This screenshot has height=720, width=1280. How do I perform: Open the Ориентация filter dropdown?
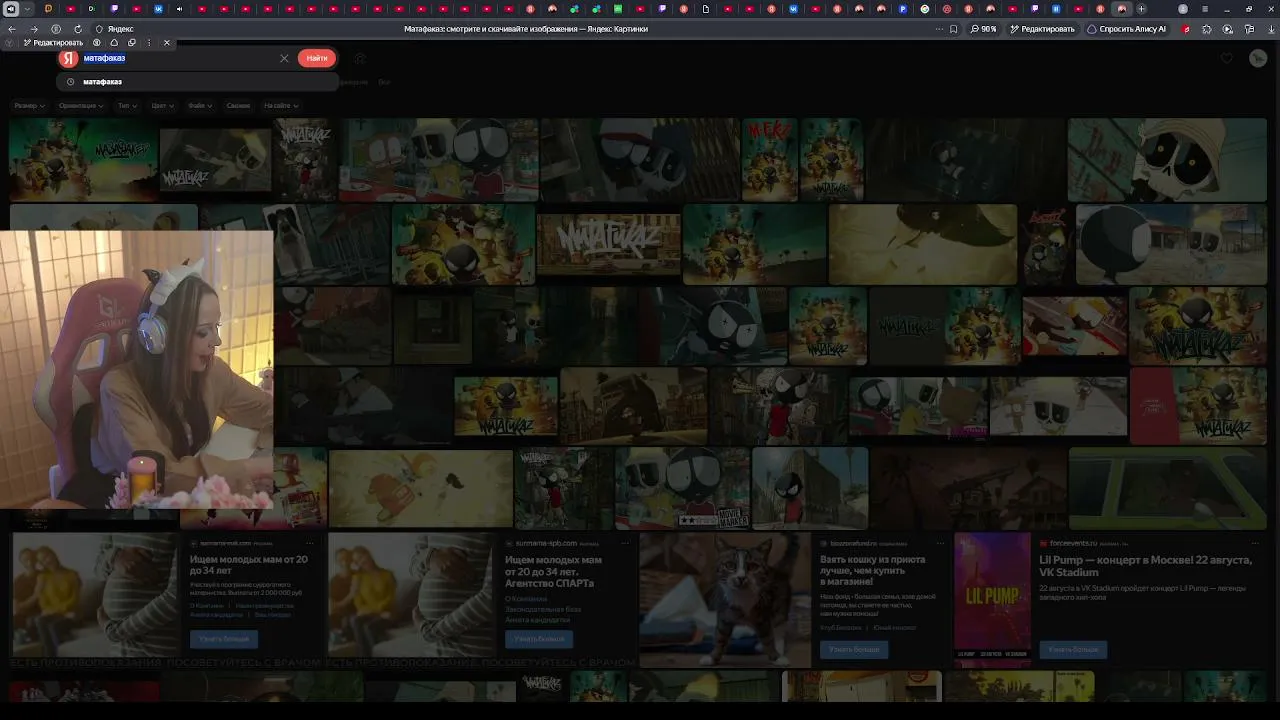click(x=80, y=106)
